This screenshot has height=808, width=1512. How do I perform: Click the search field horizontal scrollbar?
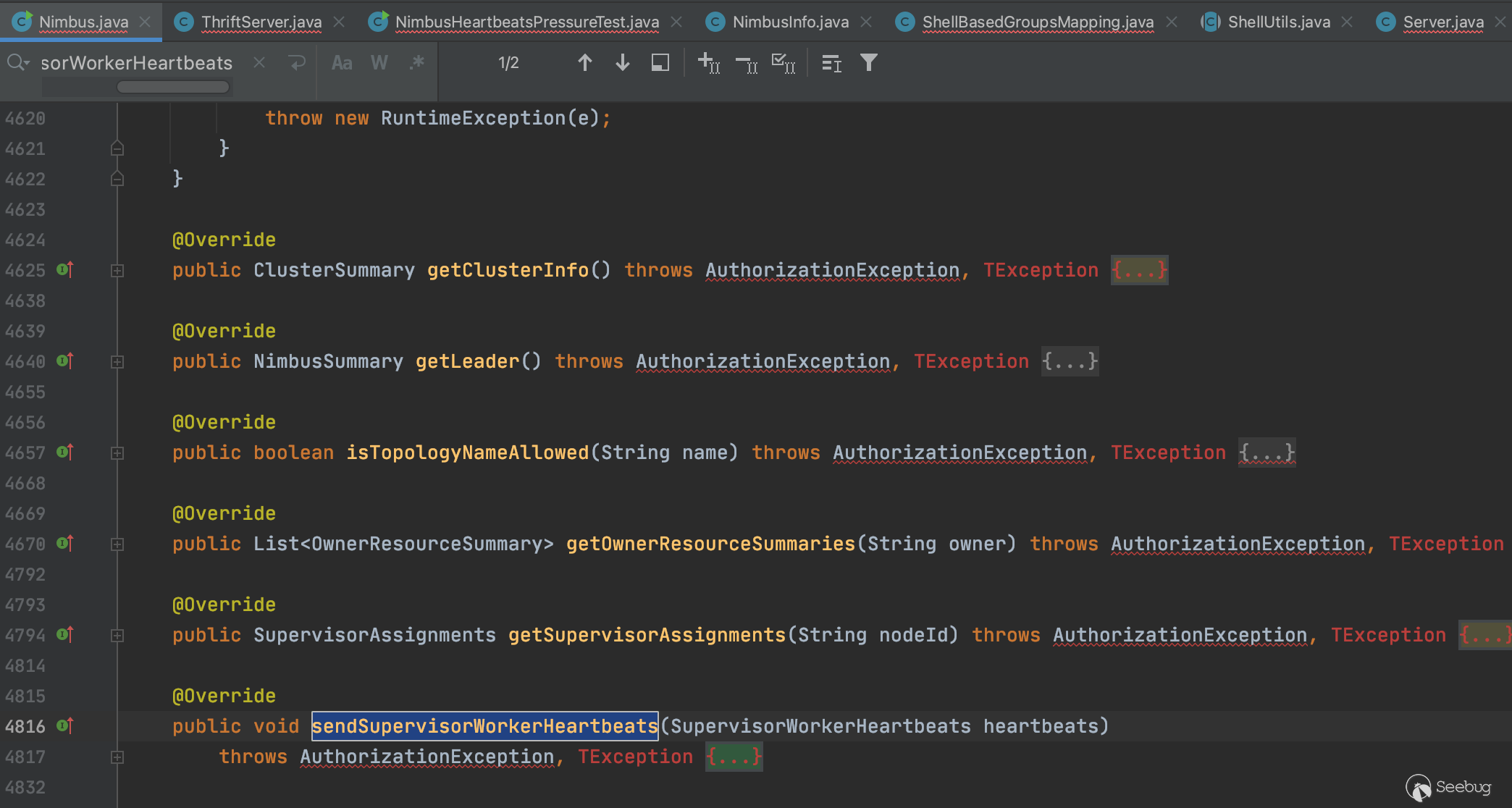click(172, 87)
